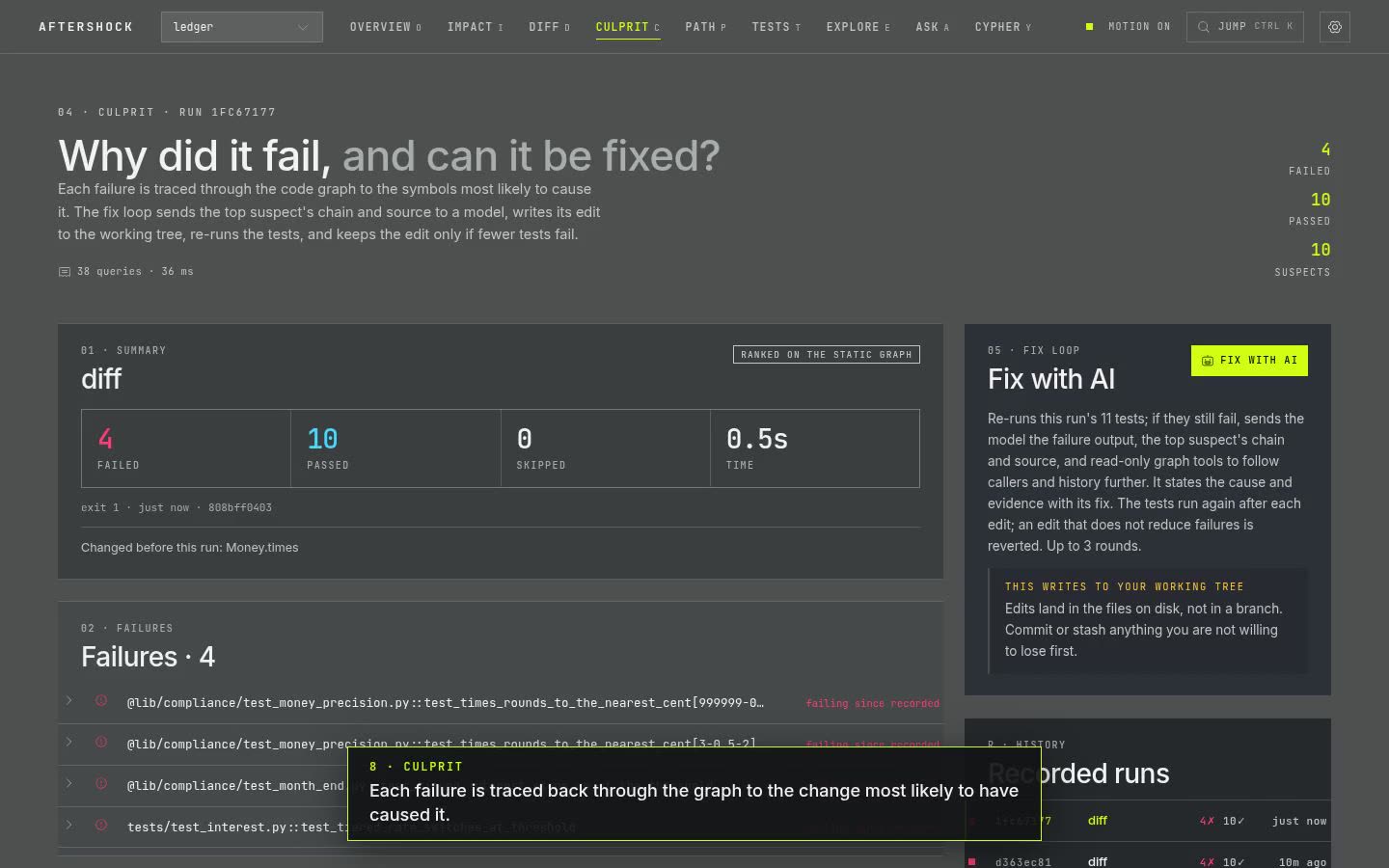Image resolution: width=1389 pixels, height=868 pixels.
Task: Expand the [3-0.5-2] rounding test failure row
Action: click(69, 743)
